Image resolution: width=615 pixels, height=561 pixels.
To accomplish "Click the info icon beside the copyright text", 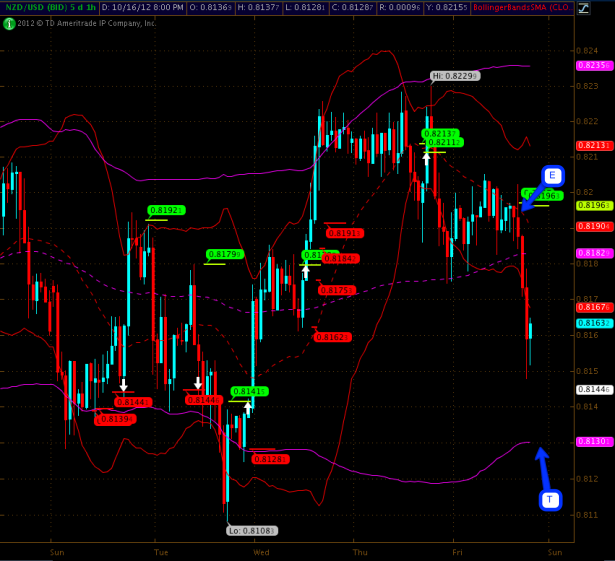I will [x=9, y=23].
